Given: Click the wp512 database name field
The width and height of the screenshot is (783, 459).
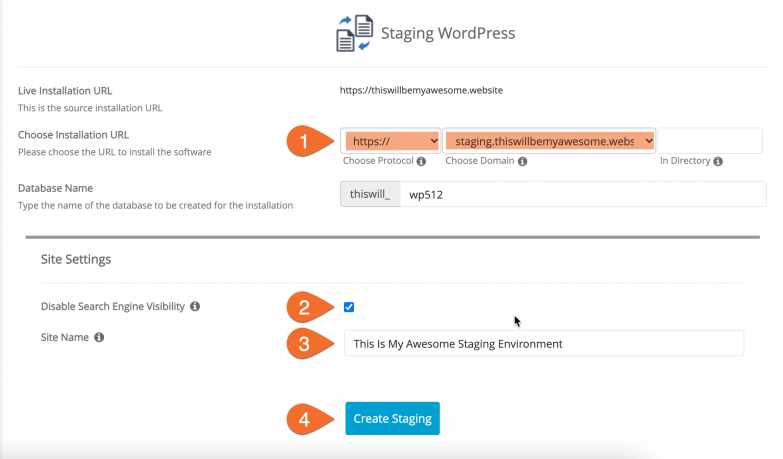Looking at the screenshot, I should (x=582, y=195).
